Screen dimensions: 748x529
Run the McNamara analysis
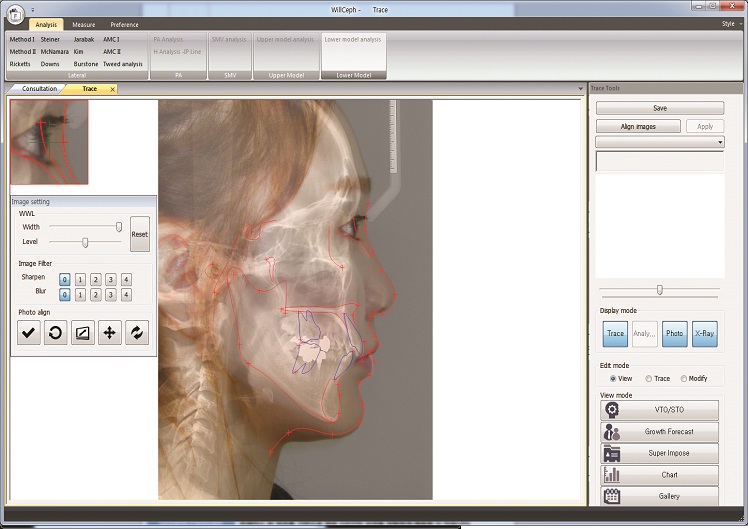coord(54,52)
